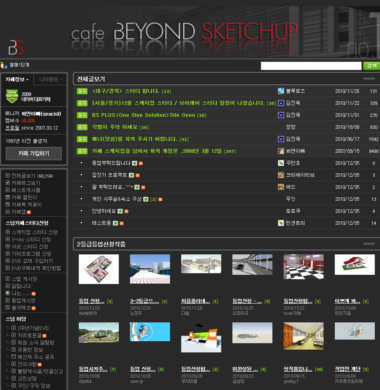The height and width of the screenshot is (390, 380).
Task: Open 등업게시판 in the sidebar
Action: 23,300
